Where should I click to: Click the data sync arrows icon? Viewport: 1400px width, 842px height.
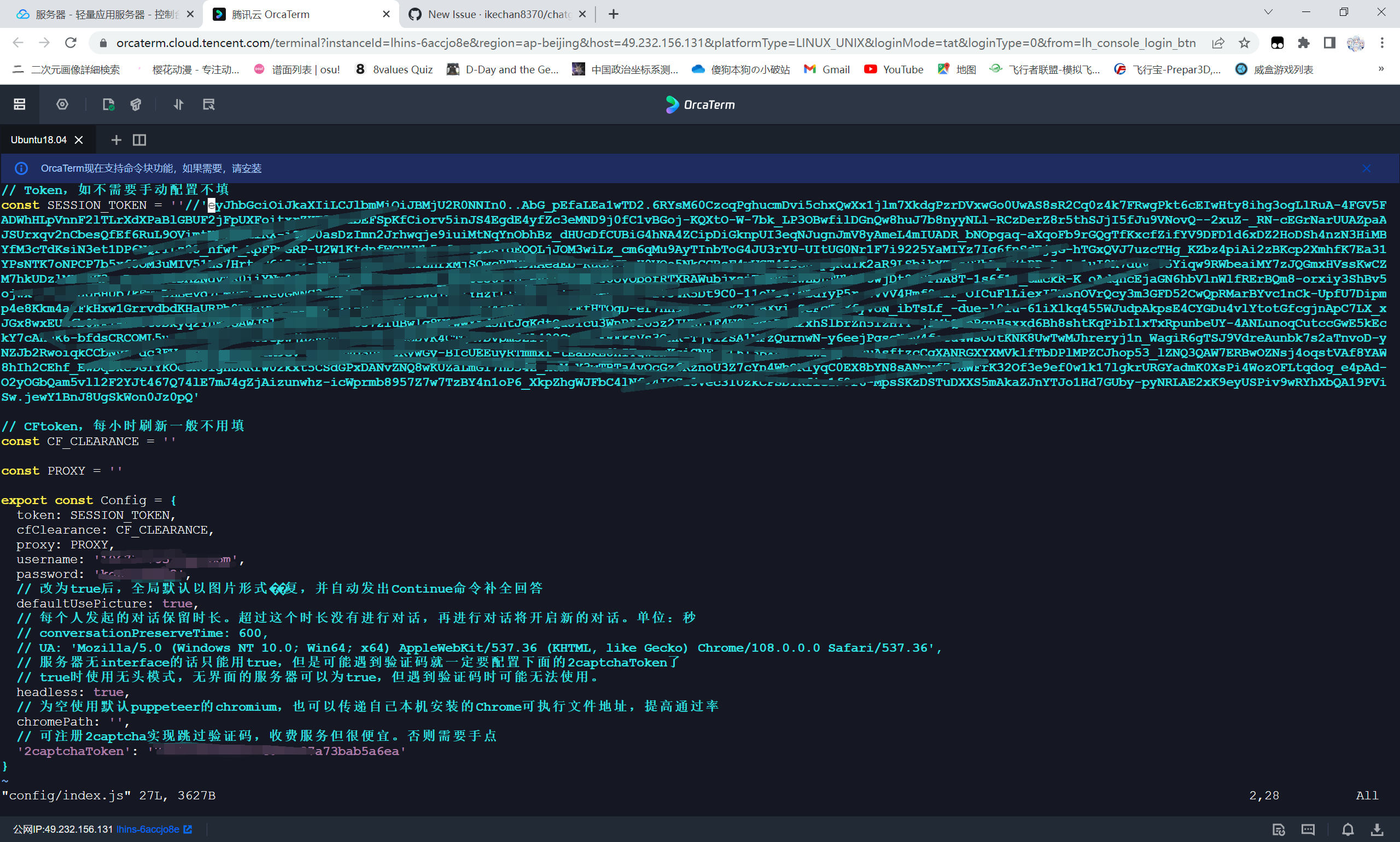(178, 104)
